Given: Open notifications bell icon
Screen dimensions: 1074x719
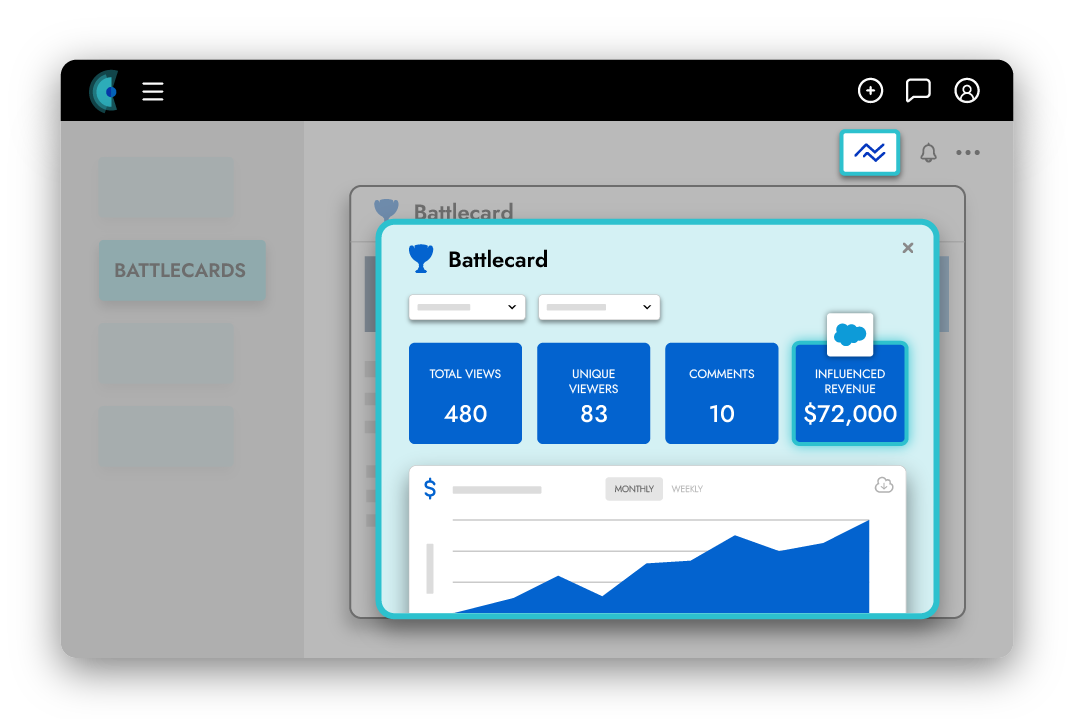Looking at the screenshot, I should pyautogui.click(x=928, y=153).
